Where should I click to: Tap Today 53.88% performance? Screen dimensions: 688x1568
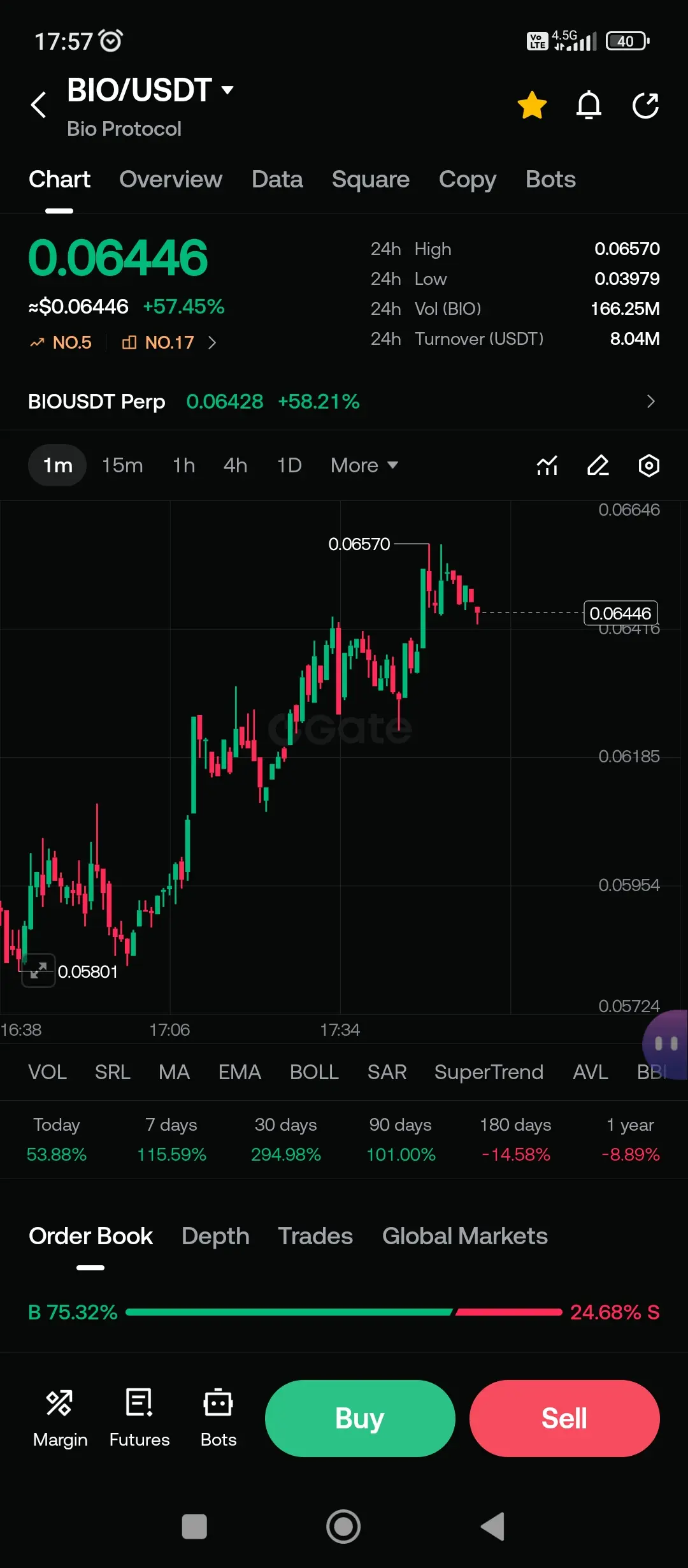[57, 1140]
